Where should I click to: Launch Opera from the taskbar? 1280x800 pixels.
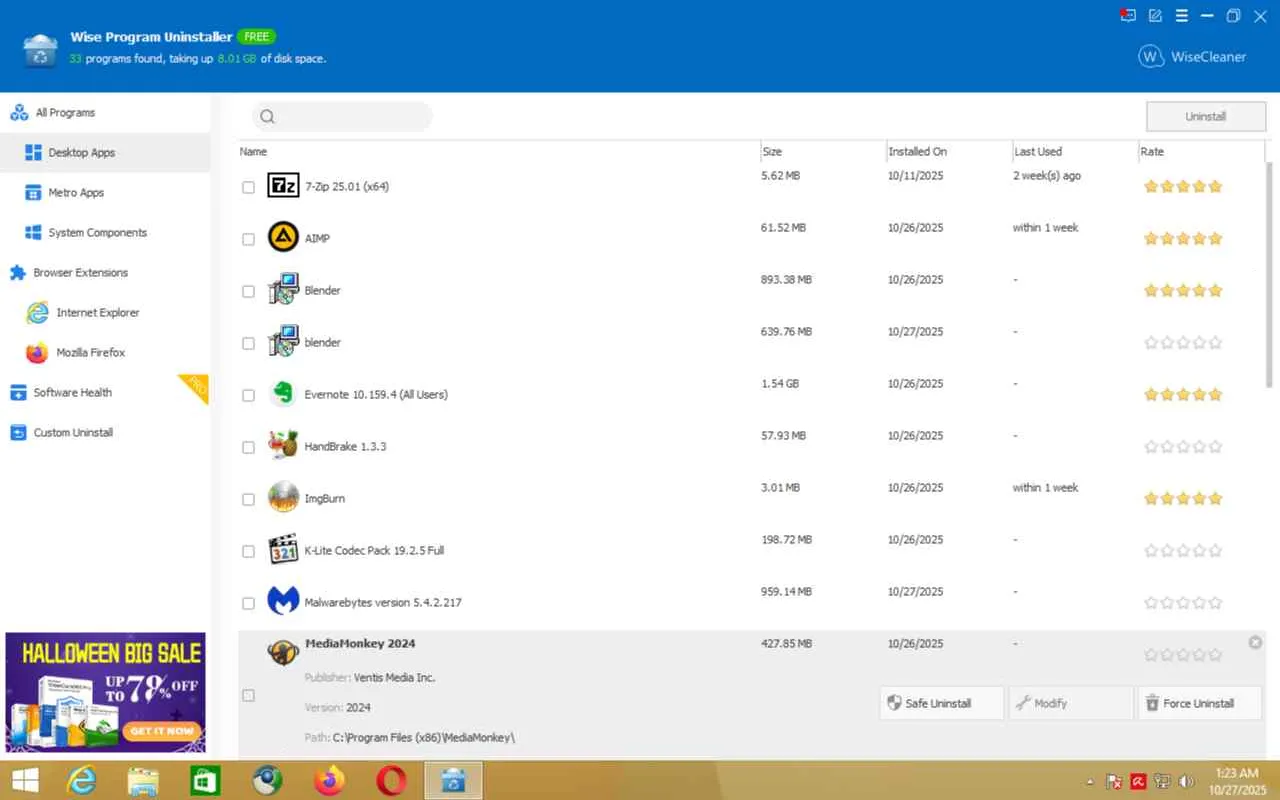[391, 780]
